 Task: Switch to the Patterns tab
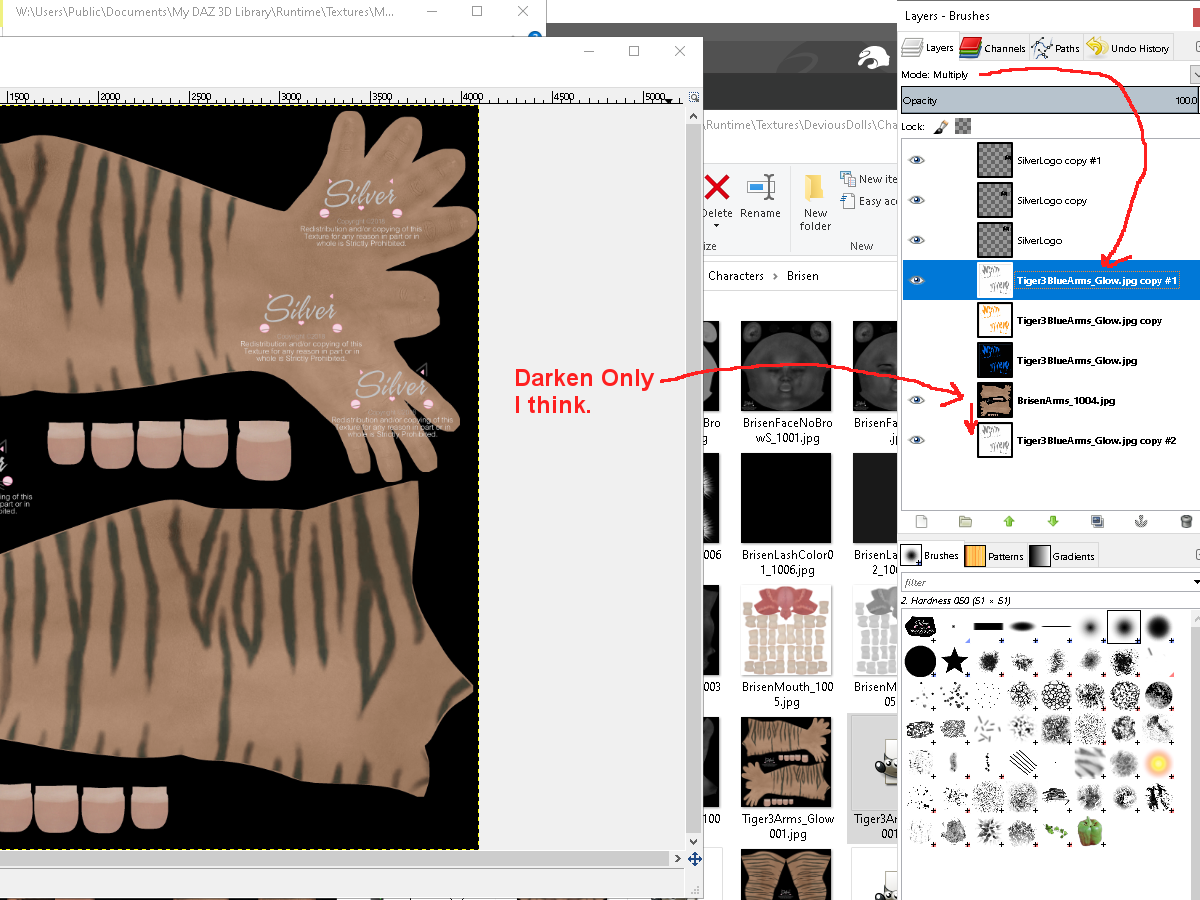tap(995, 556)
